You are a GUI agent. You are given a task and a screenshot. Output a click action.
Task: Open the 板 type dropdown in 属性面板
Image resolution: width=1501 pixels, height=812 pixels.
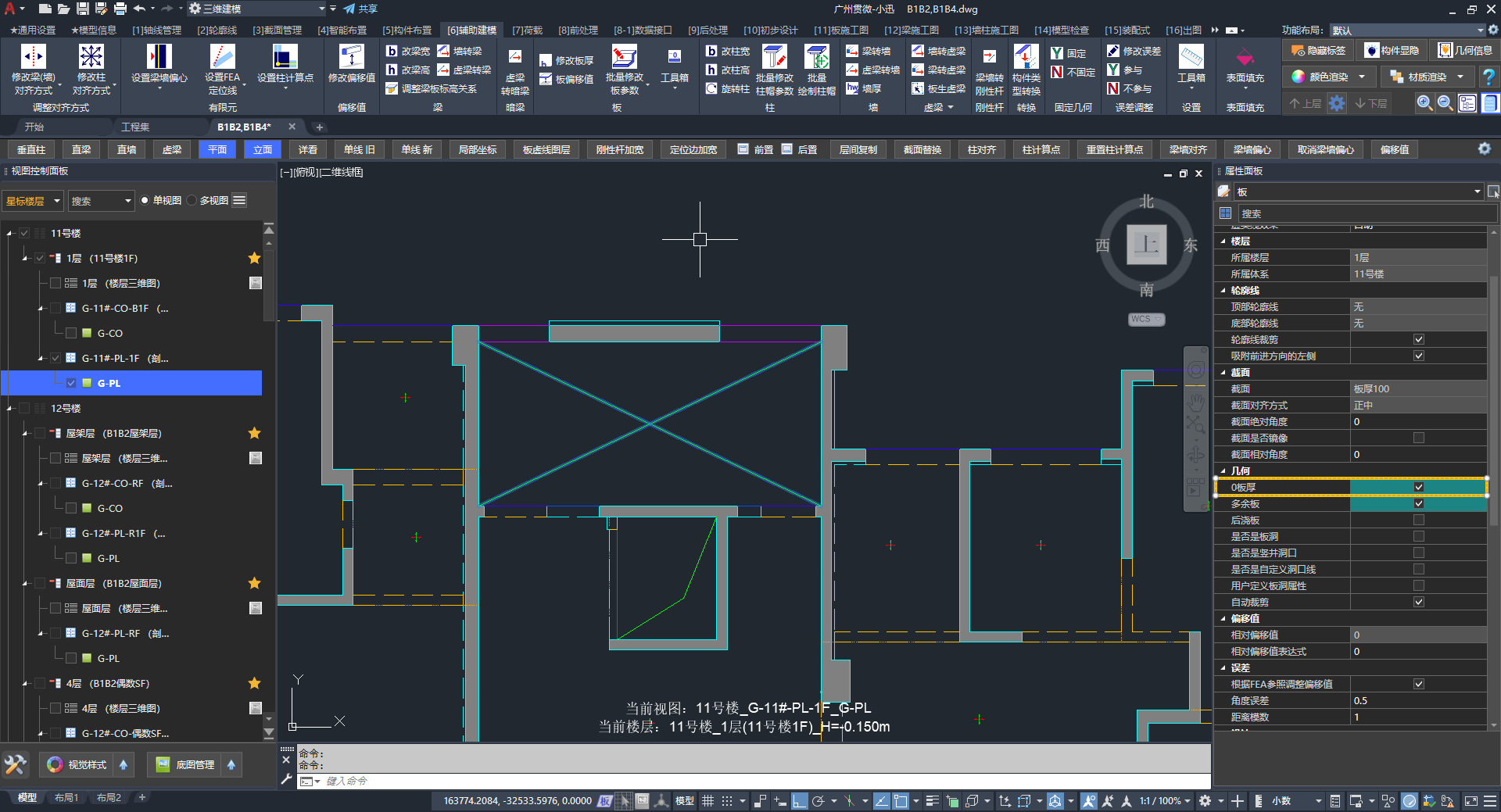click(1358, 191)
